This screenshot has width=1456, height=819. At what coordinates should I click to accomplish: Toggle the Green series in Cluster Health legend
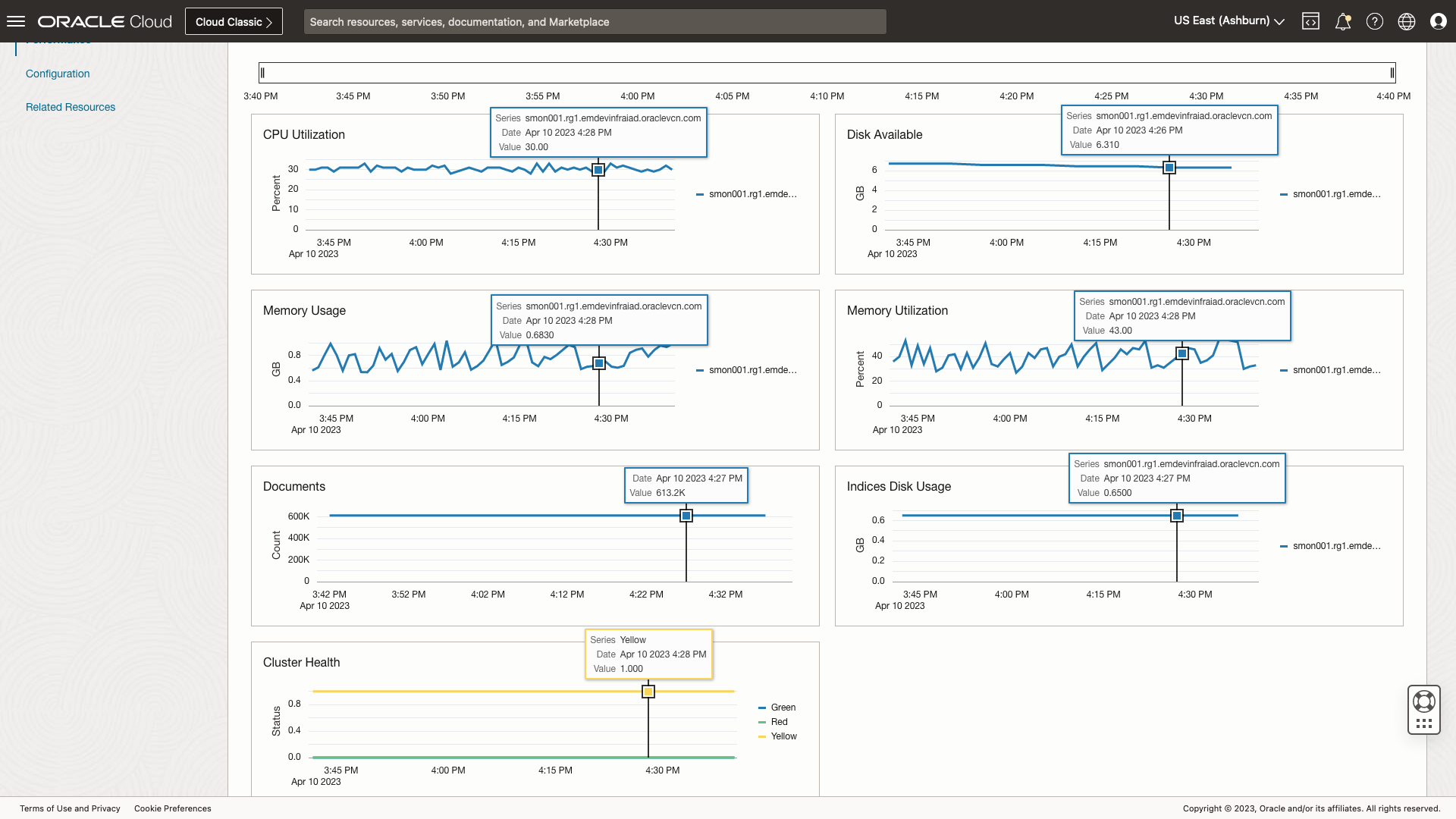click(x=782, y=708)
